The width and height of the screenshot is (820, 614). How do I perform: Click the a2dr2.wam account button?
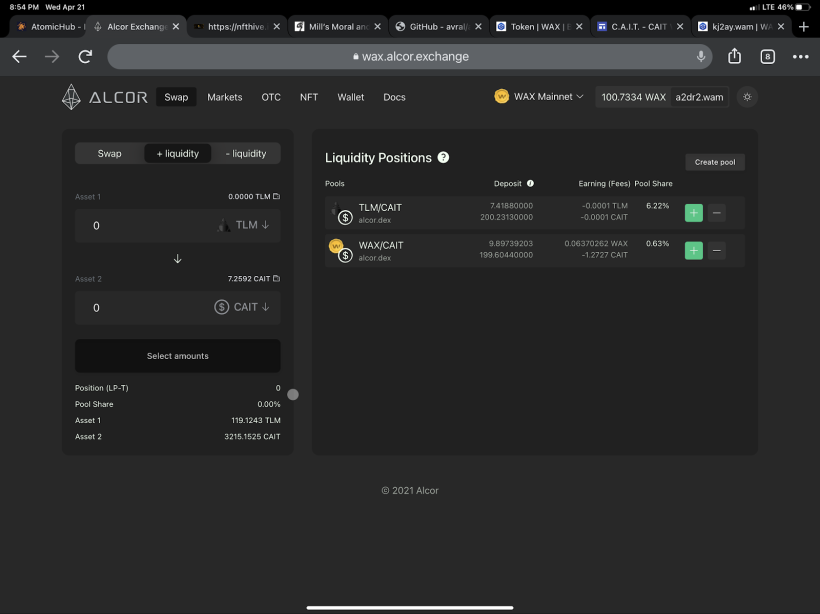coord(699,97)
